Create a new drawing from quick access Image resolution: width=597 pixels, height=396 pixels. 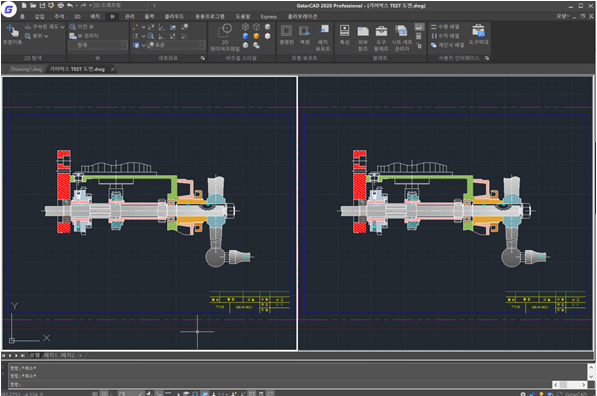tap(24, 6)
